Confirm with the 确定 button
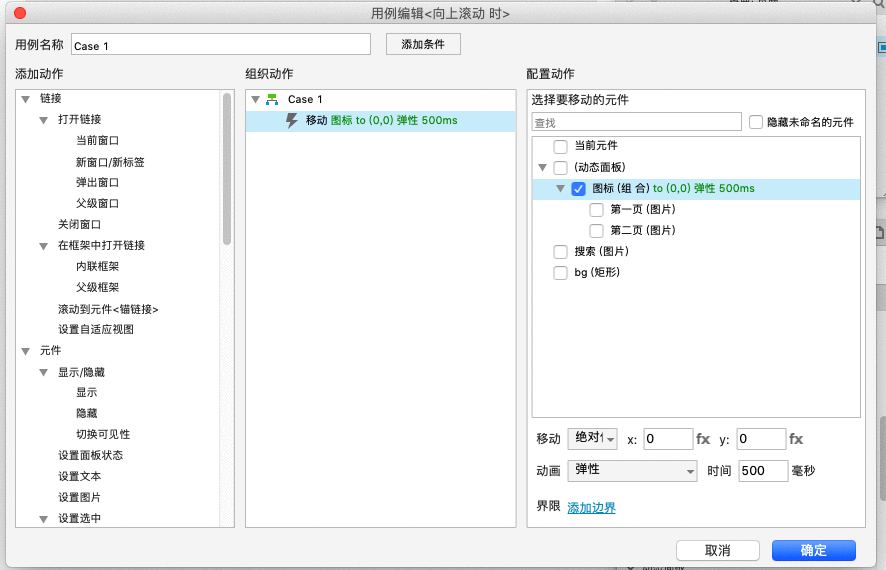Viewport: 886px width, 570px height. tap(814, 550)
